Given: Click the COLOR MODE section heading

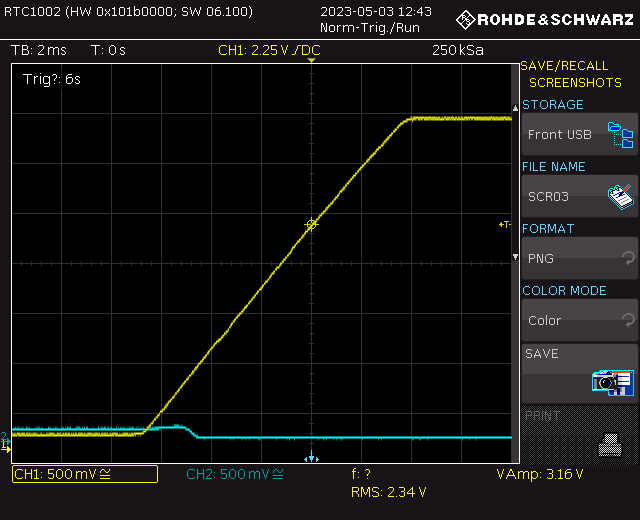Looking at the screenshot, I should [564, 291].
